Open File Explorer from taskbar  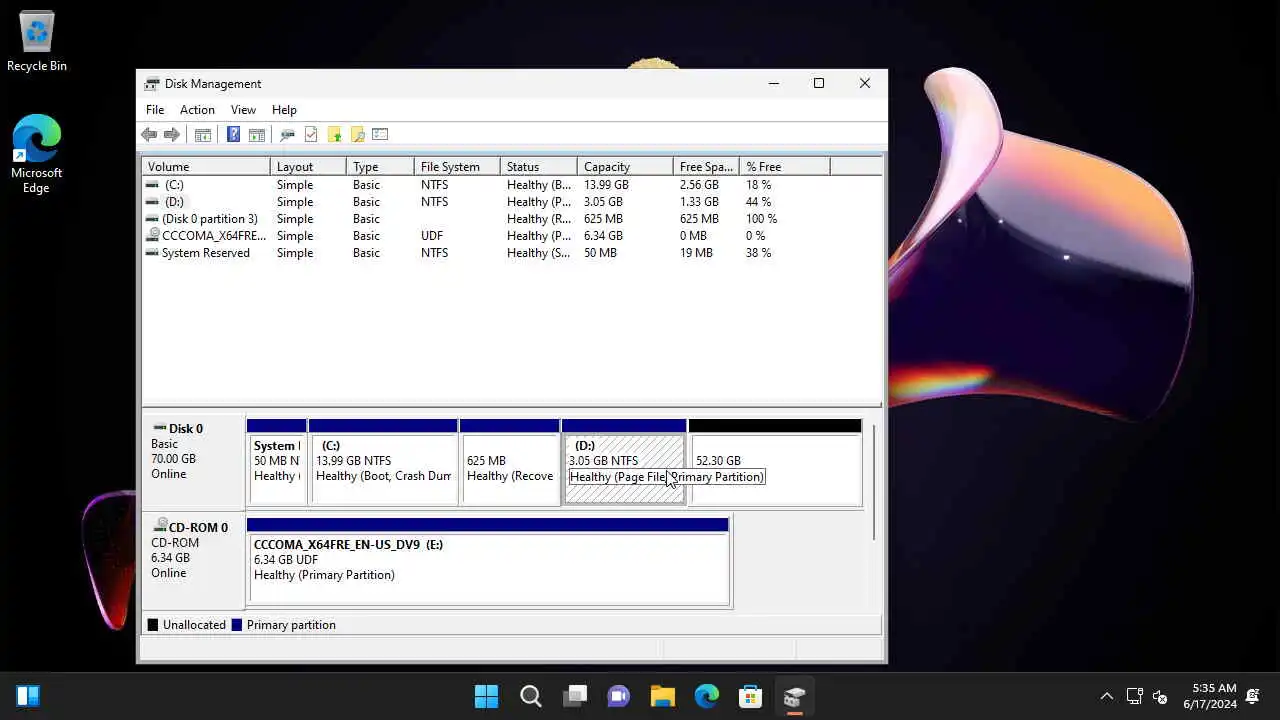pos(663,696)
